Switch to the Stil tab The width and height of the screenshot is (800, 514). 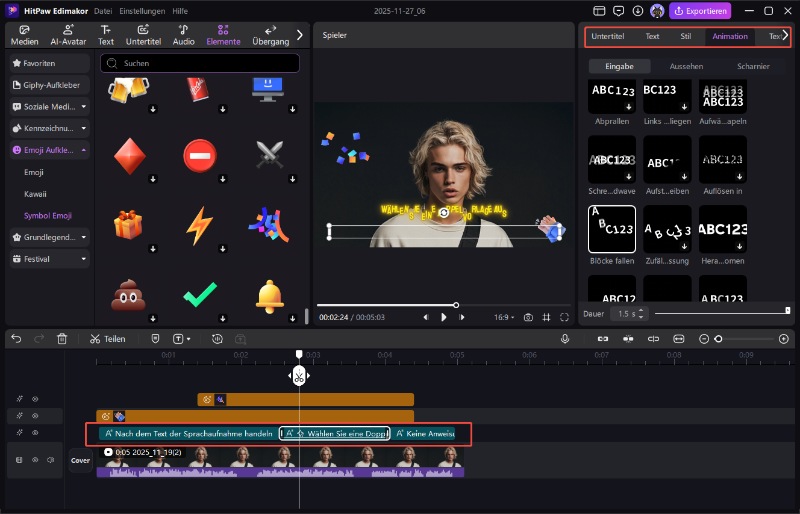point(685,36)
